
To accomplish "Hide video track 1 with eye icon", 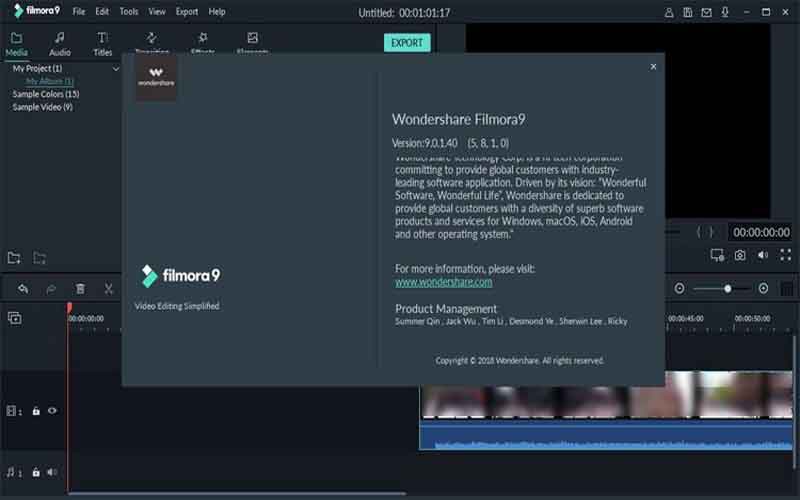I will point(52,410).
